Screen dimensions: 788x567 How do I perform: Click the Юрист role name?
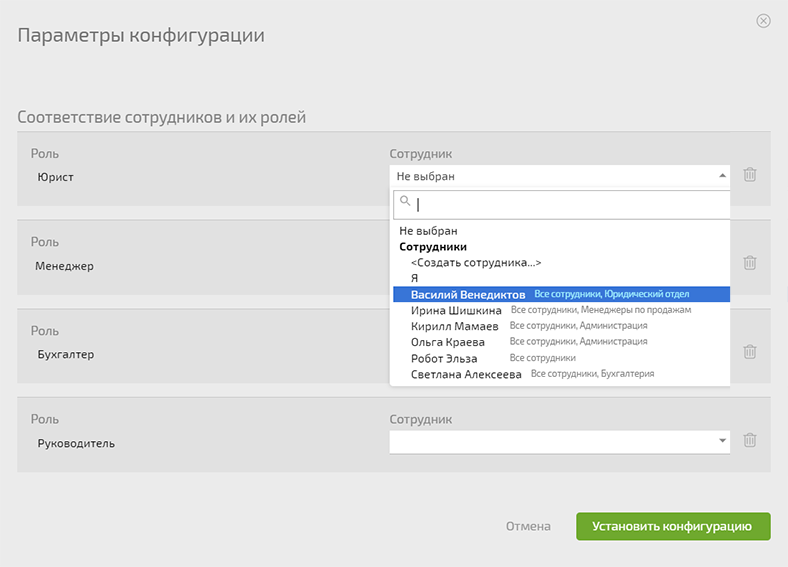click(x=55, y=177)
